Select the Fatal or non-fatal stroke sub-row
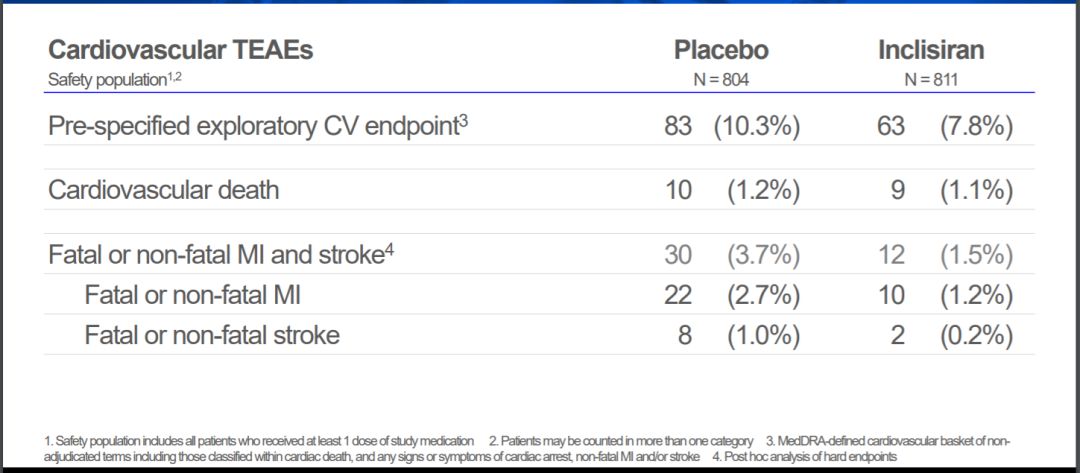Viewport: 1080px width, 473px height. [x=539, y=335]
